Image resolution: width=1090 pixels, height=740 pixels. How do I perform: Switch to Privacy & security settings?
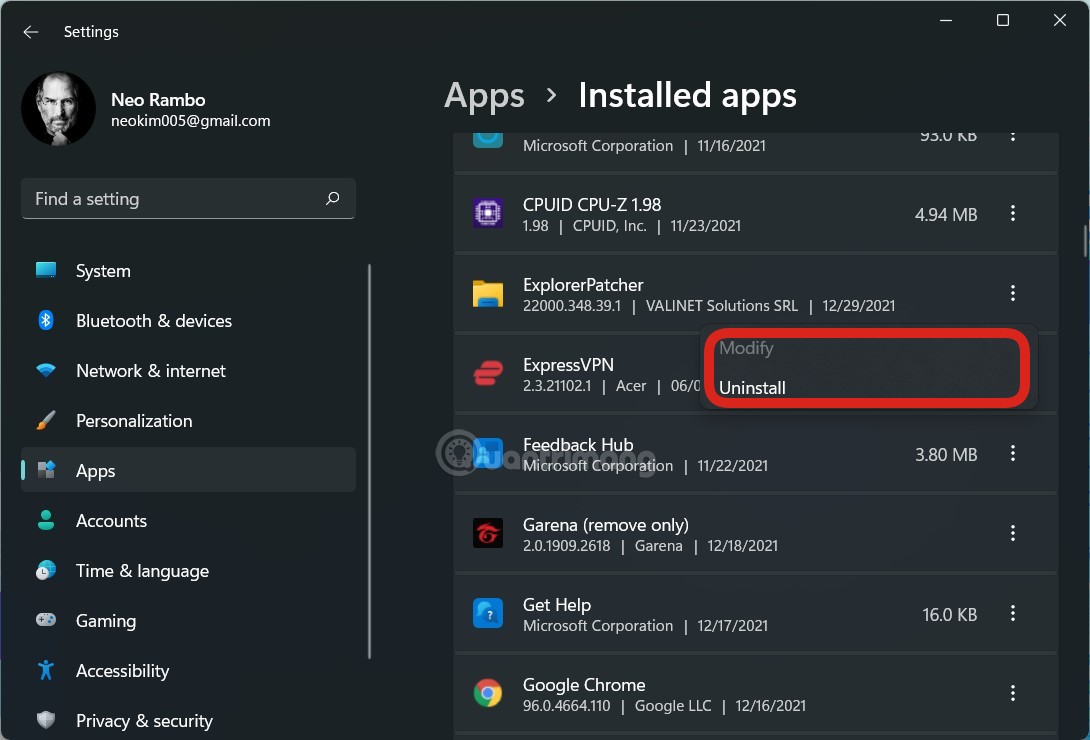click(46, 720)
